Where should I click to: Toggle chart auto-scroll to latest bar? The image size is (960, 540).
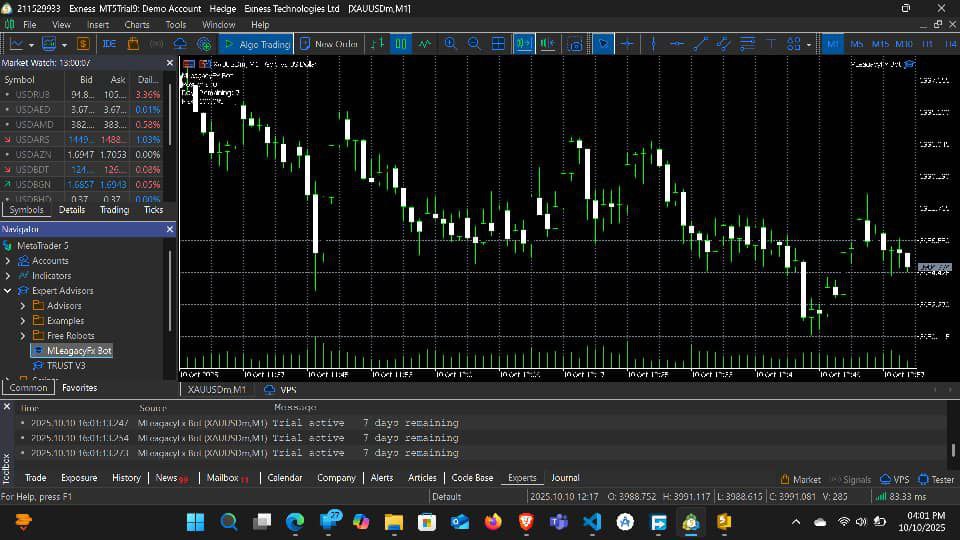[523, 44]
